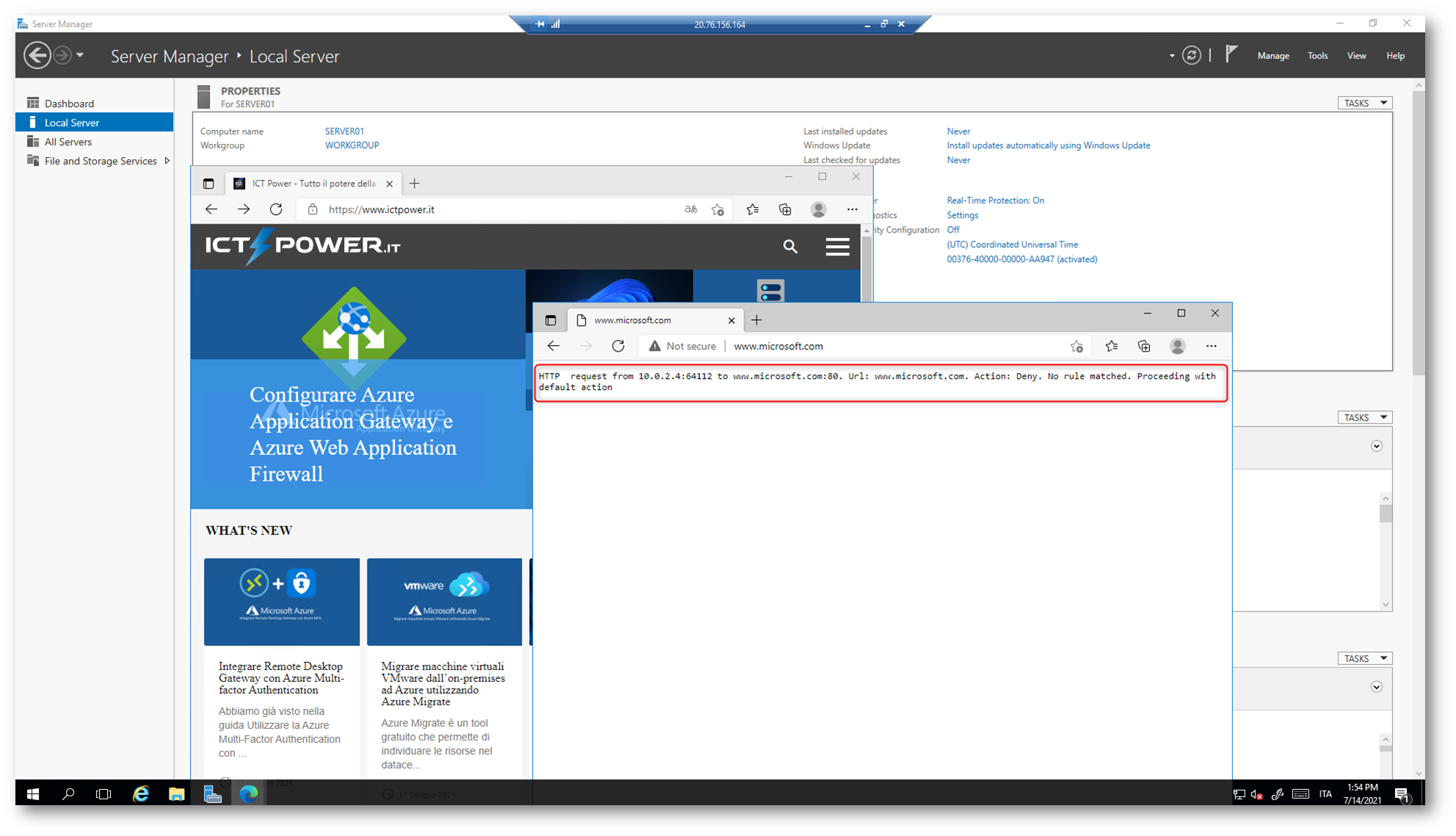Click Install updates automatically using Windows Update
This screenshot has width=1456, height=836.
(x=1048, y=145)
